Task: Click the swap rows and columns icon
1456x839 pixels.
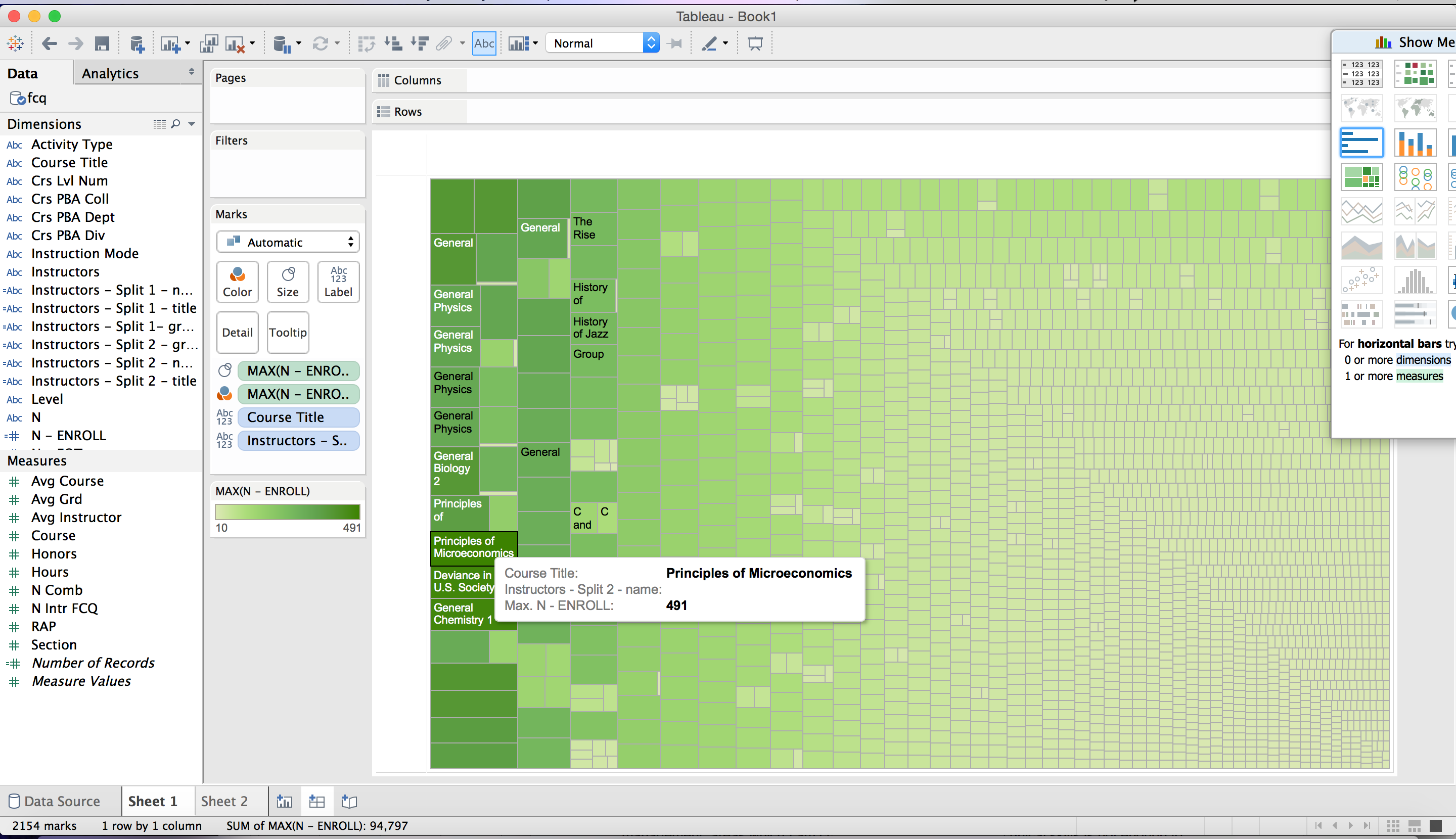Action: click(x=367, y=43)
